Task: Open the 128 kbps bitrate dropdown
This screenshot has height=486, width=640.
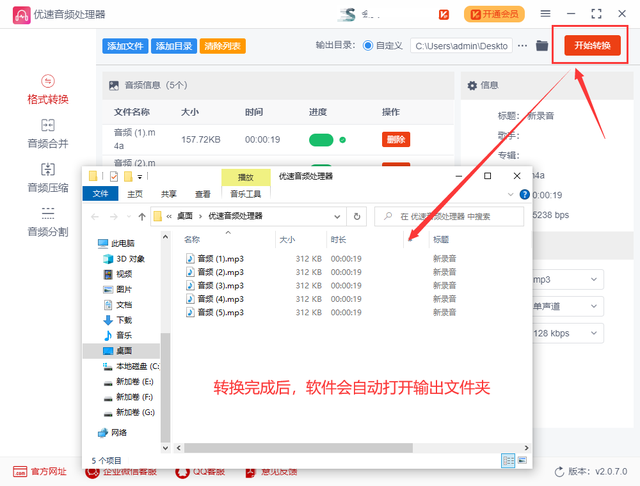Action: tap(567, 333)
